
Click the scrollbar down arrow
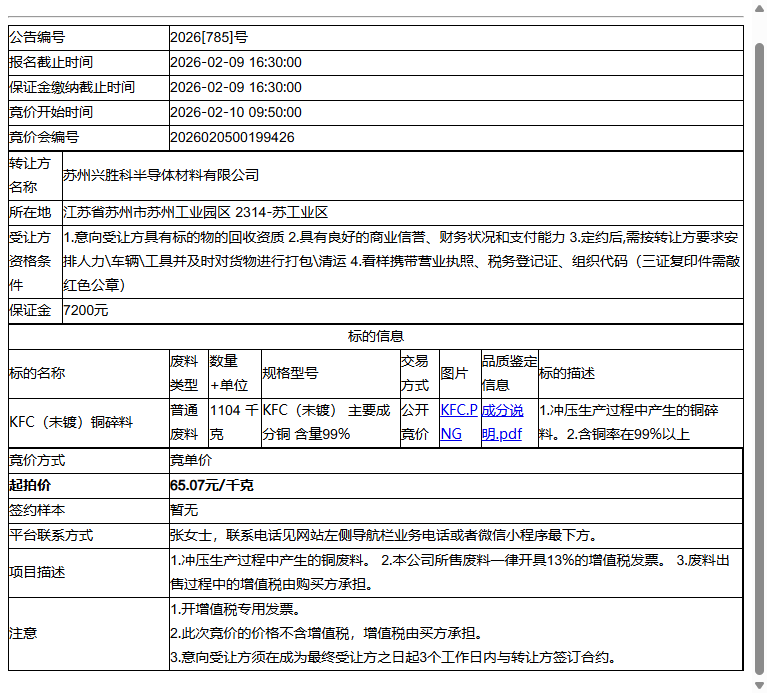[x=760, y=686]
